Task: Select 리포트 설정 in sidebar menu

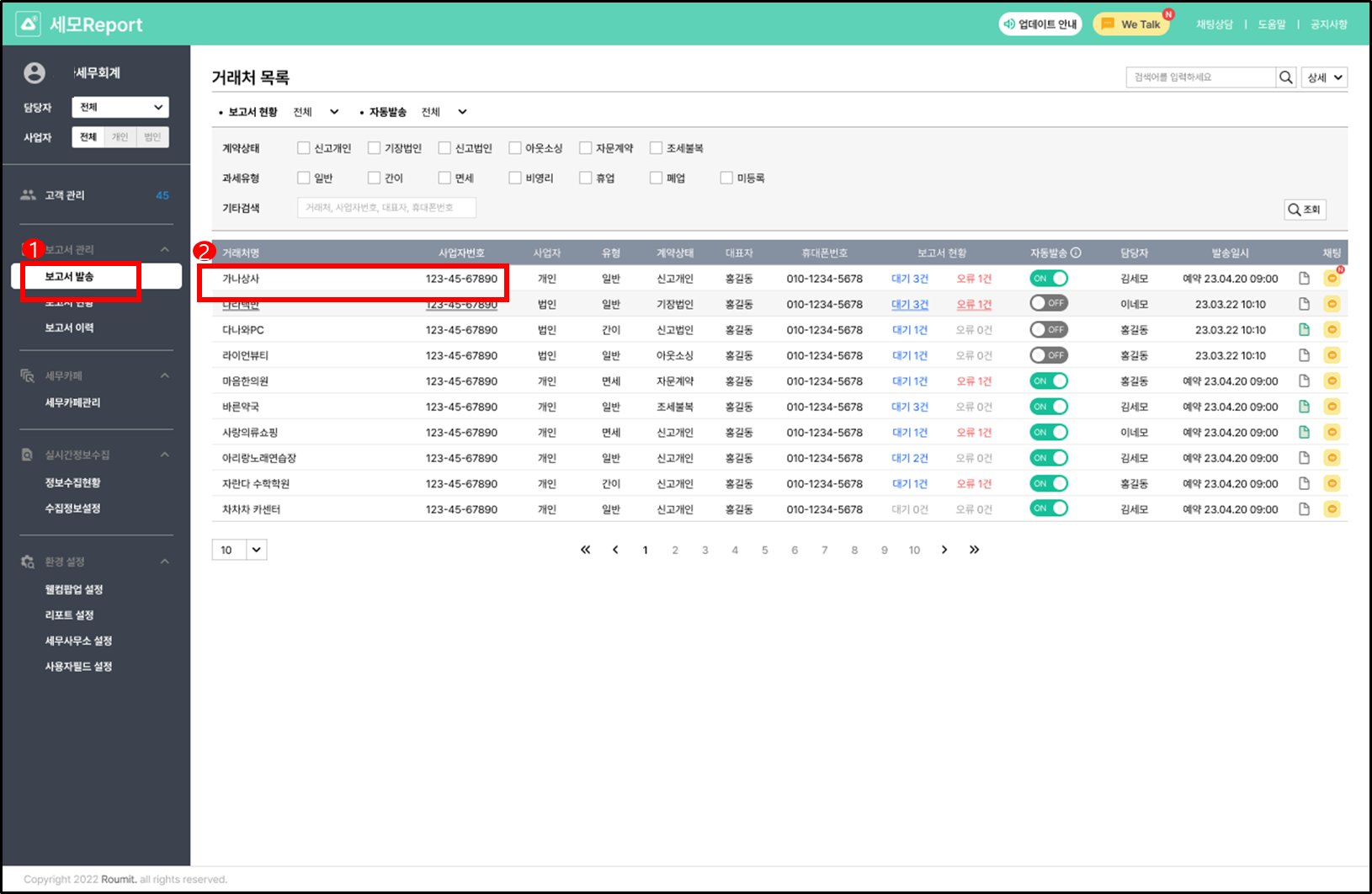Action: (69, 615)
